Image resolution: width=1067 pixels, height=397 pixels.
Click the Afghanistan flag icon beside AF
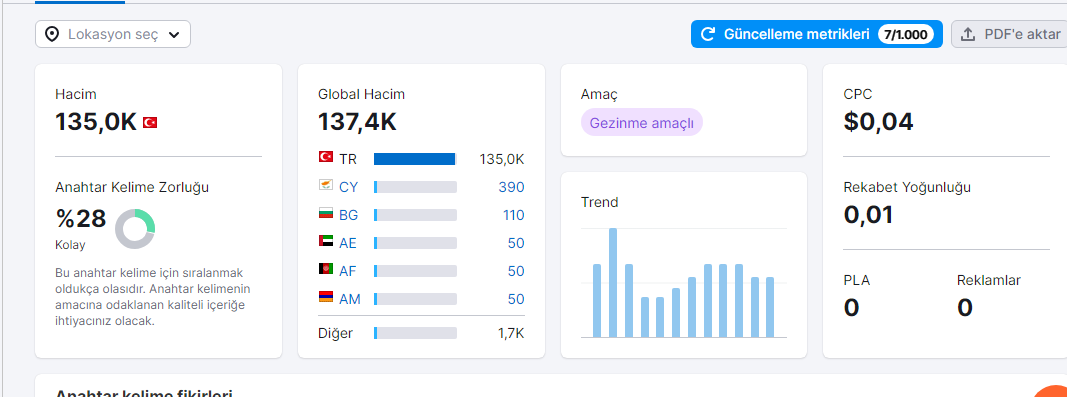tap(325, 269)
